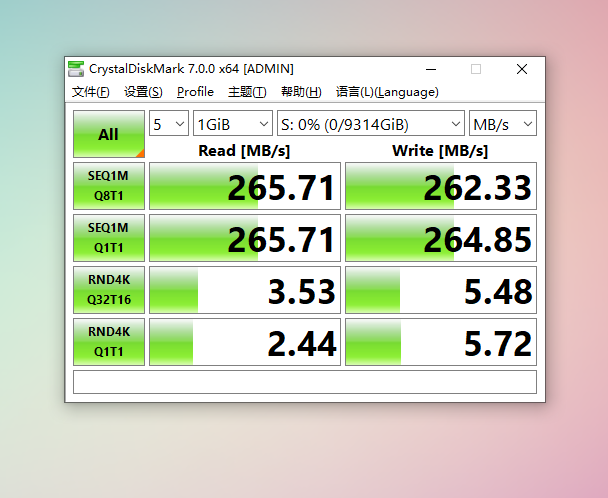The image size is (608, 498).
Task: Minimize the CrystalDiskMark window
Action: (x=431, y=69)
